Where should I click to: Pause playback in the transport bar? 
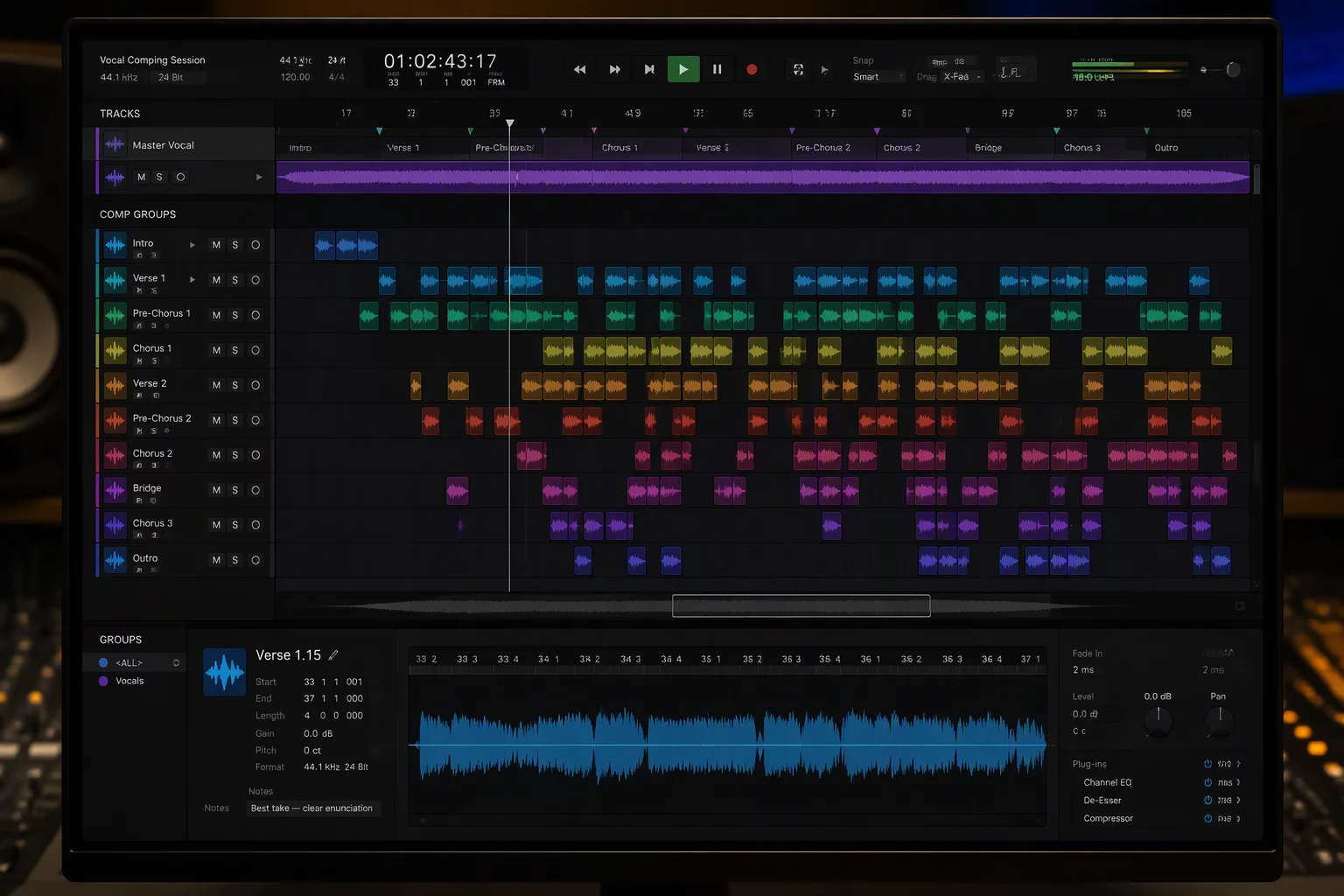pos(717,69)
